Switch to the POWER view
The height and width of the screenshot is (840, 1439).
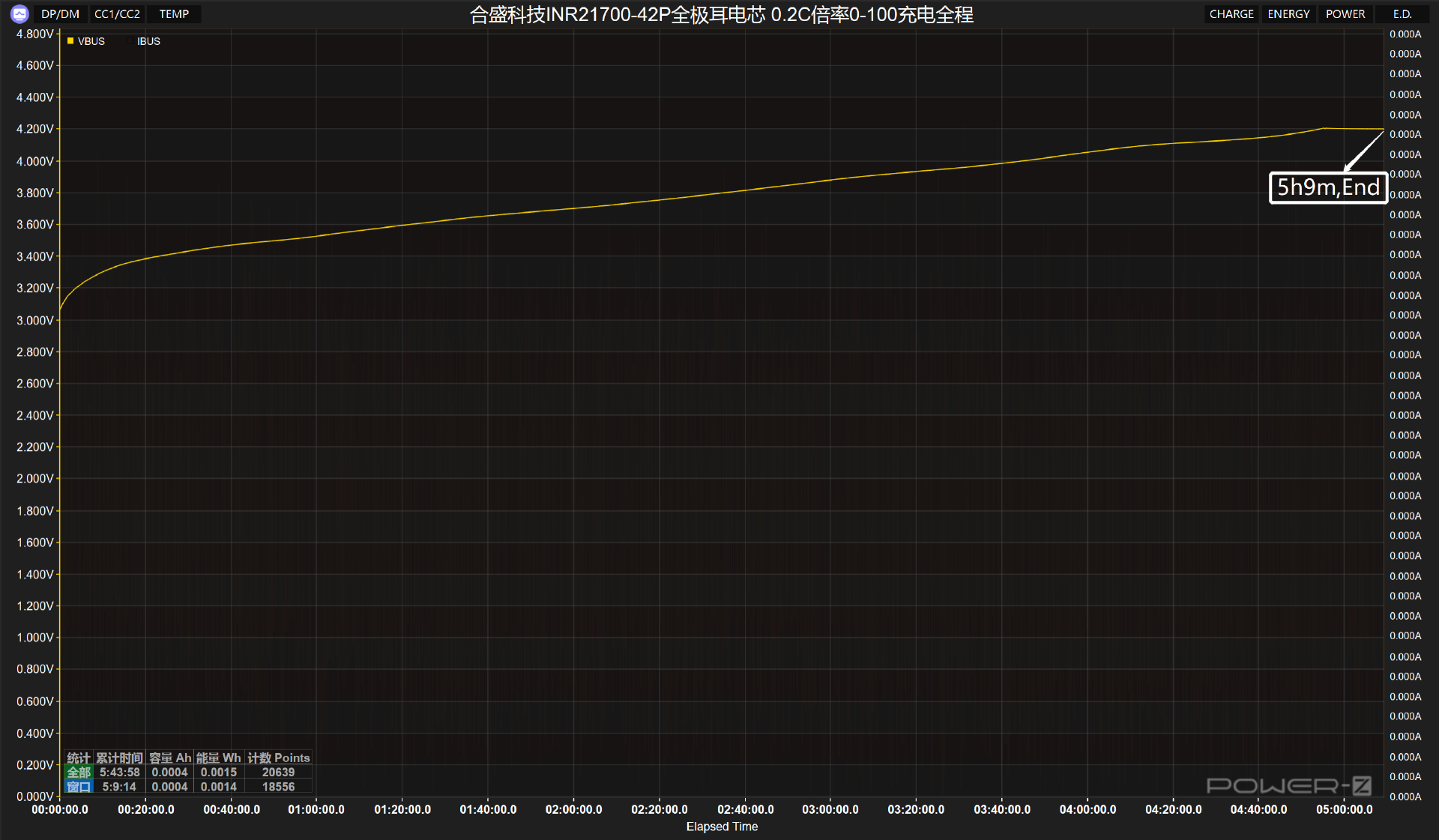(x=1345, y=14)
